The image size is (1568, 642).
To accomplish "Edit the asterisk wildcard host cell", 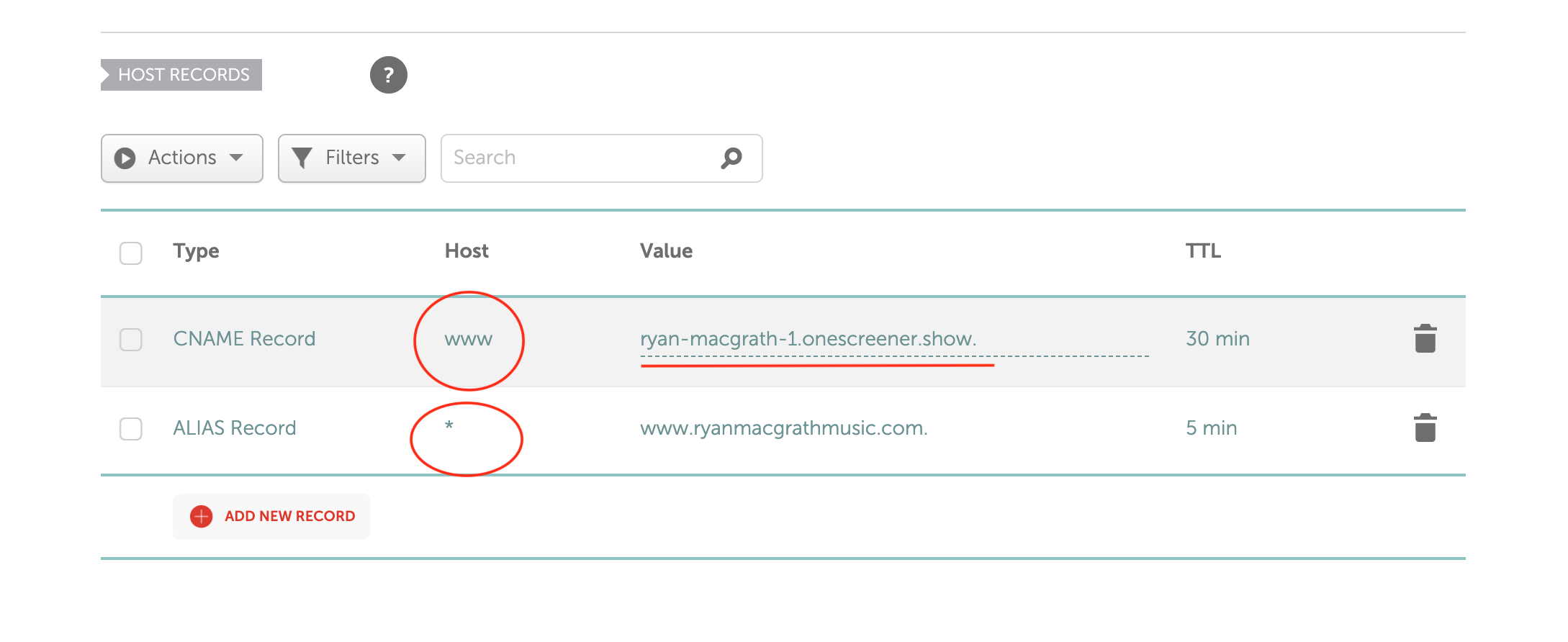I will coord(449,426).
